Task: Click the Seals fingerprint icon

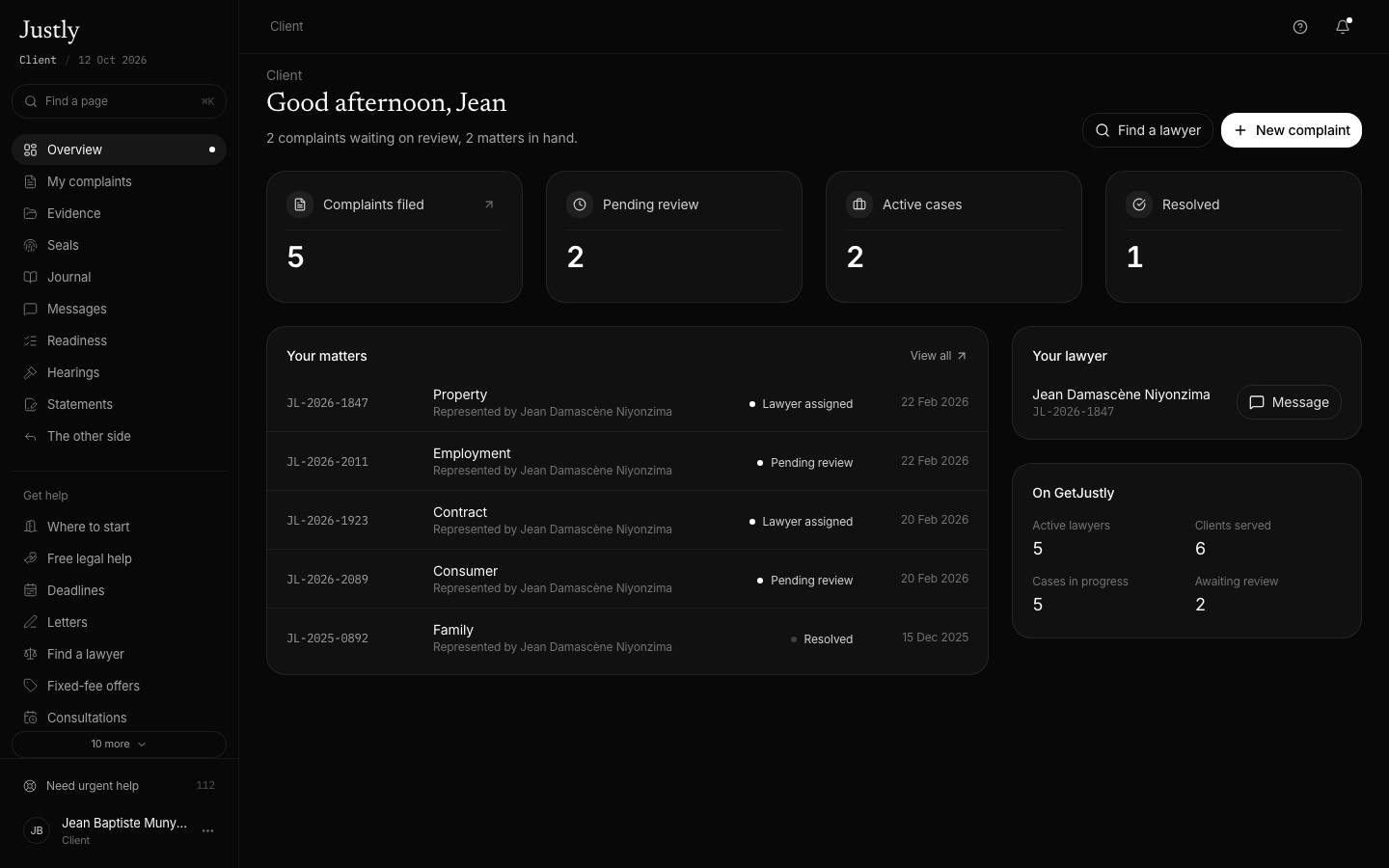Action: [x=31, y=246]
